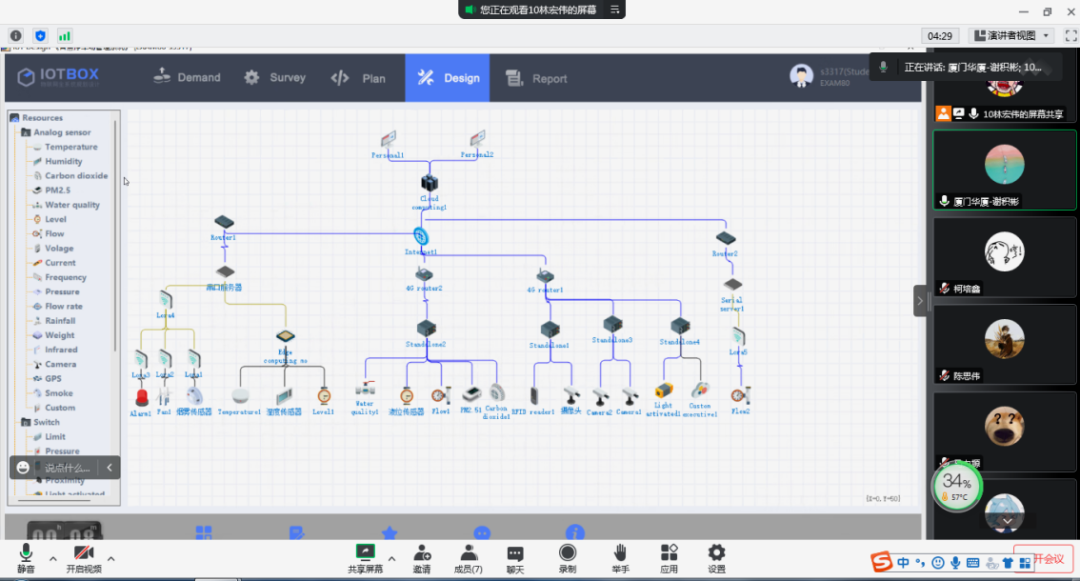This screenshot has width=1080, height=581.
Task: Click the red Alarm1 device icon
Action: click(x=140, y=396)
